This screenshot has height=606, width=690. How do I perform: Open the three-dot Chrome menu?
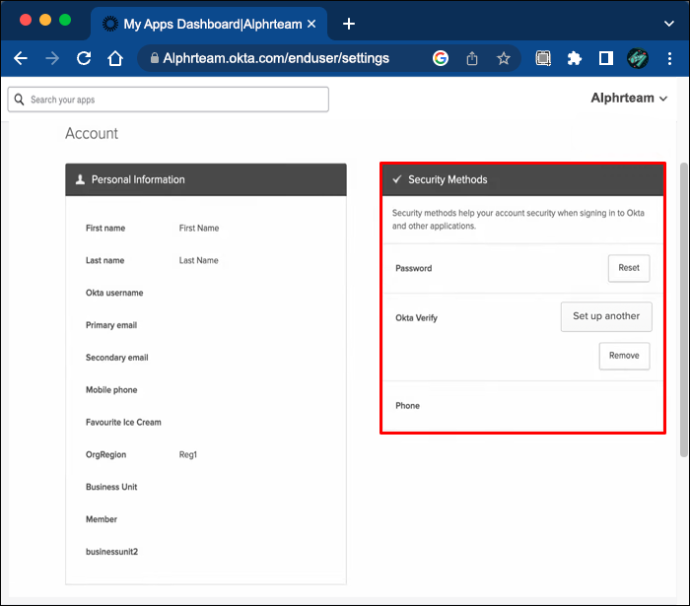(x=669, y=58)
